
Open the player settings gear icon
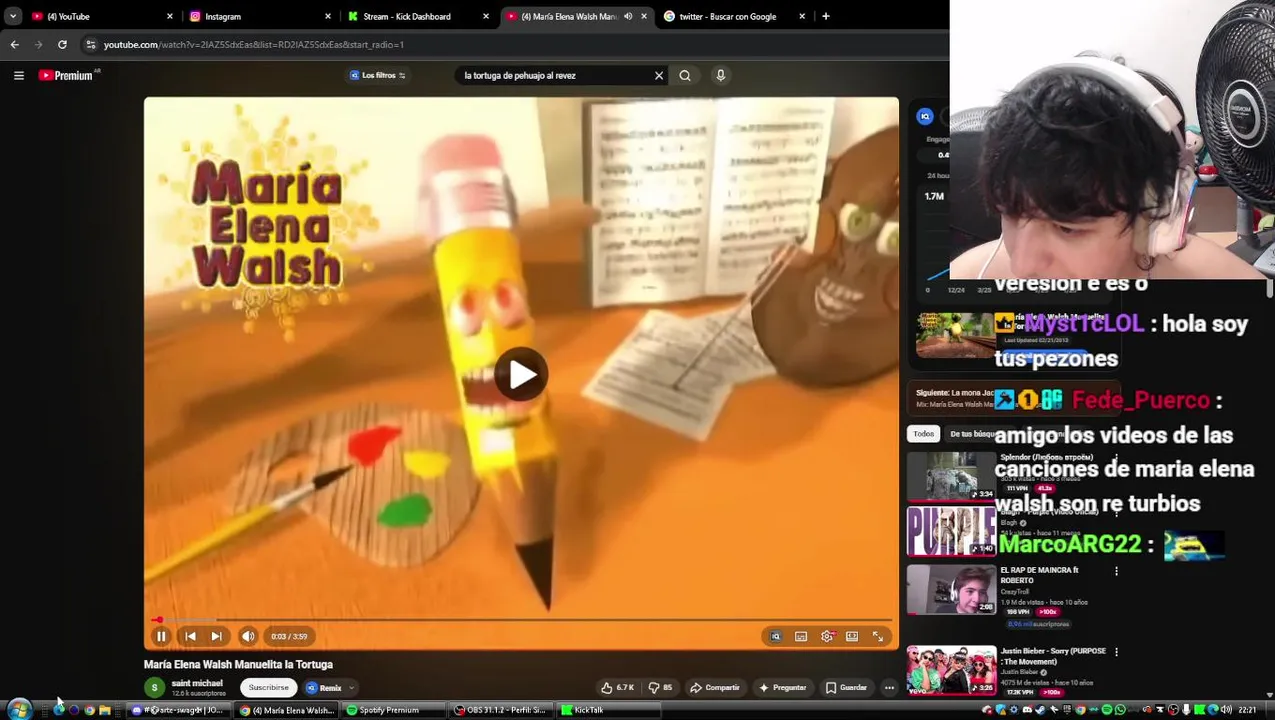pyautogui.click(x=827, y=636)
